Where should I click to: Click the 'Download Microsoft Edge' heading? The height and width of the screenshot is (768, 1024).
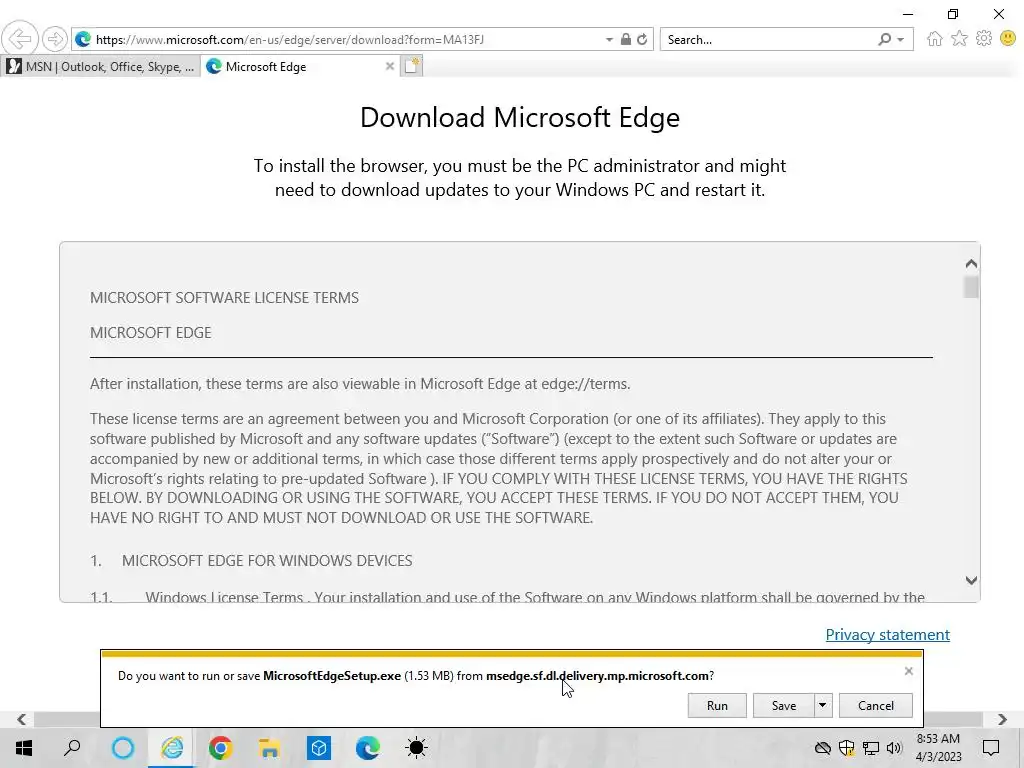pyautogui.click(x=520, y=118)
